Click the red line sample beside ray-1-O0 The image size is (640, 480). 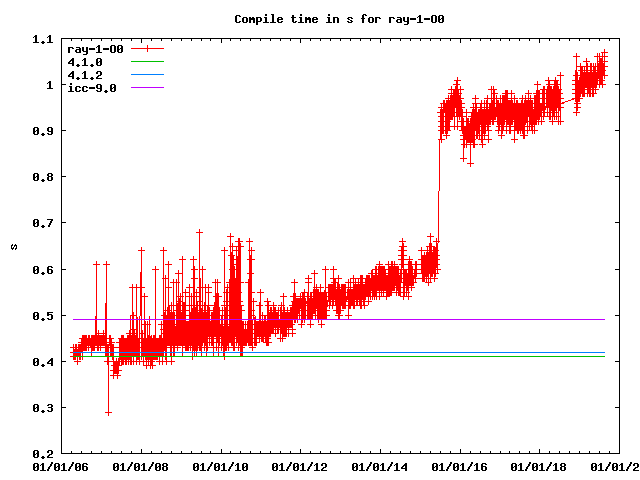point(147,48)
